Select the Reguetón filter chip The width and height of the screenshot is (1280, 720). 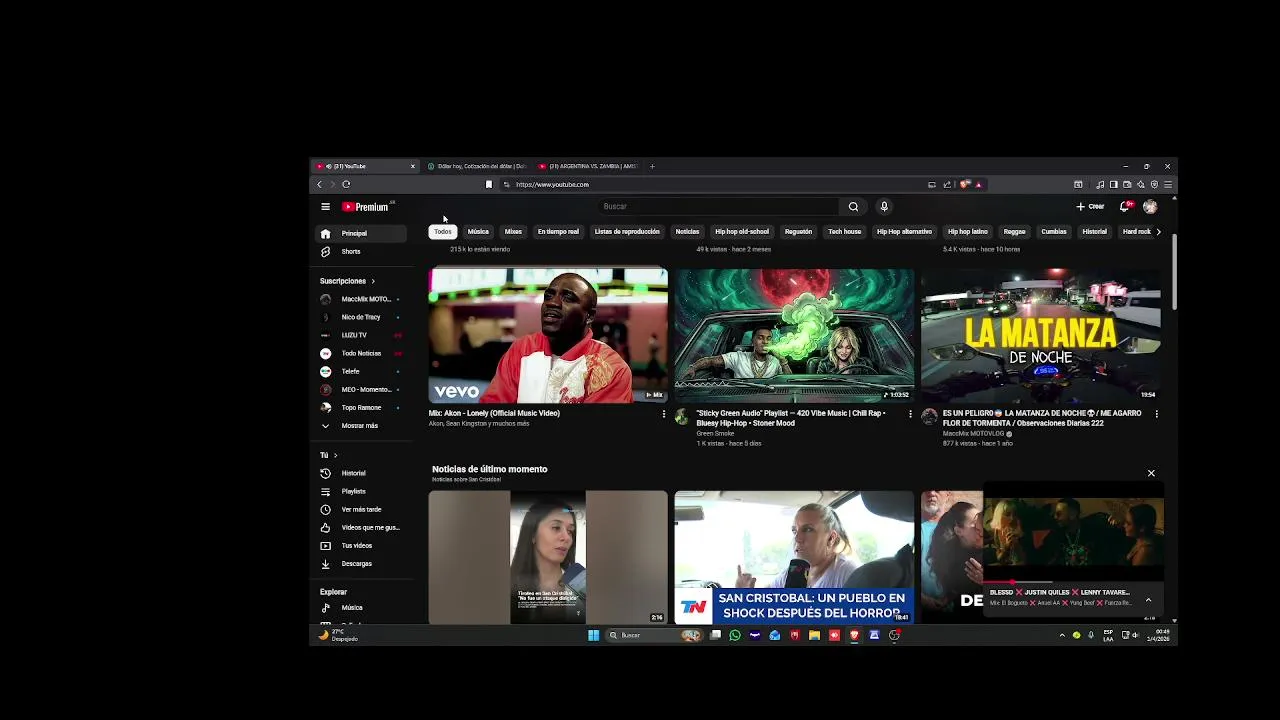pyautogui.click(x=798, y=232)
